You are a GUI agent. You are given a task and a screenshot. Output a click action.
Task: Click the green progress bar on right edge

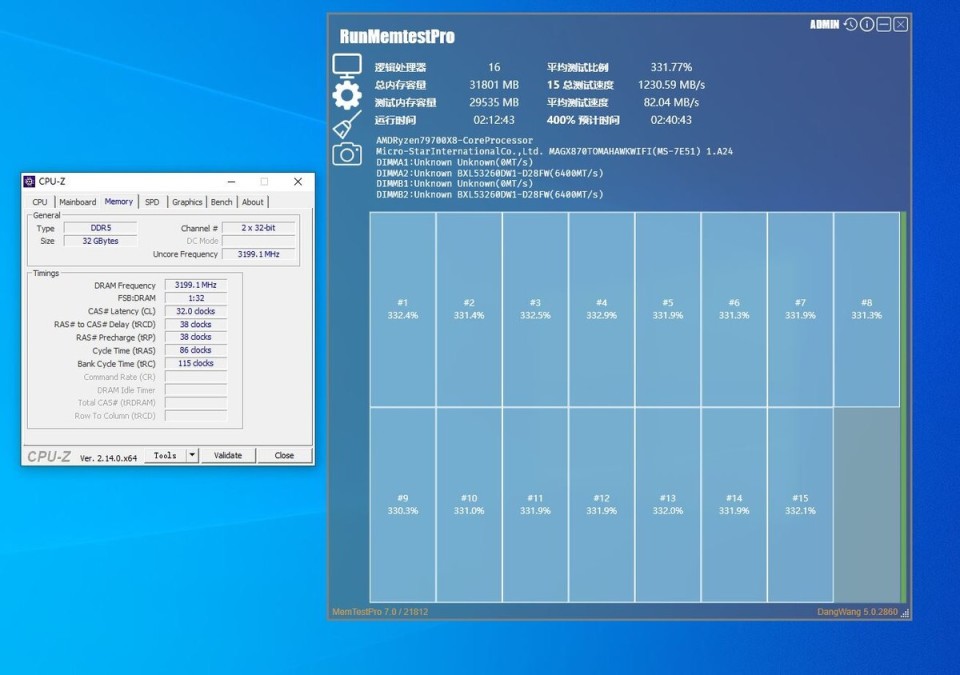903,406
